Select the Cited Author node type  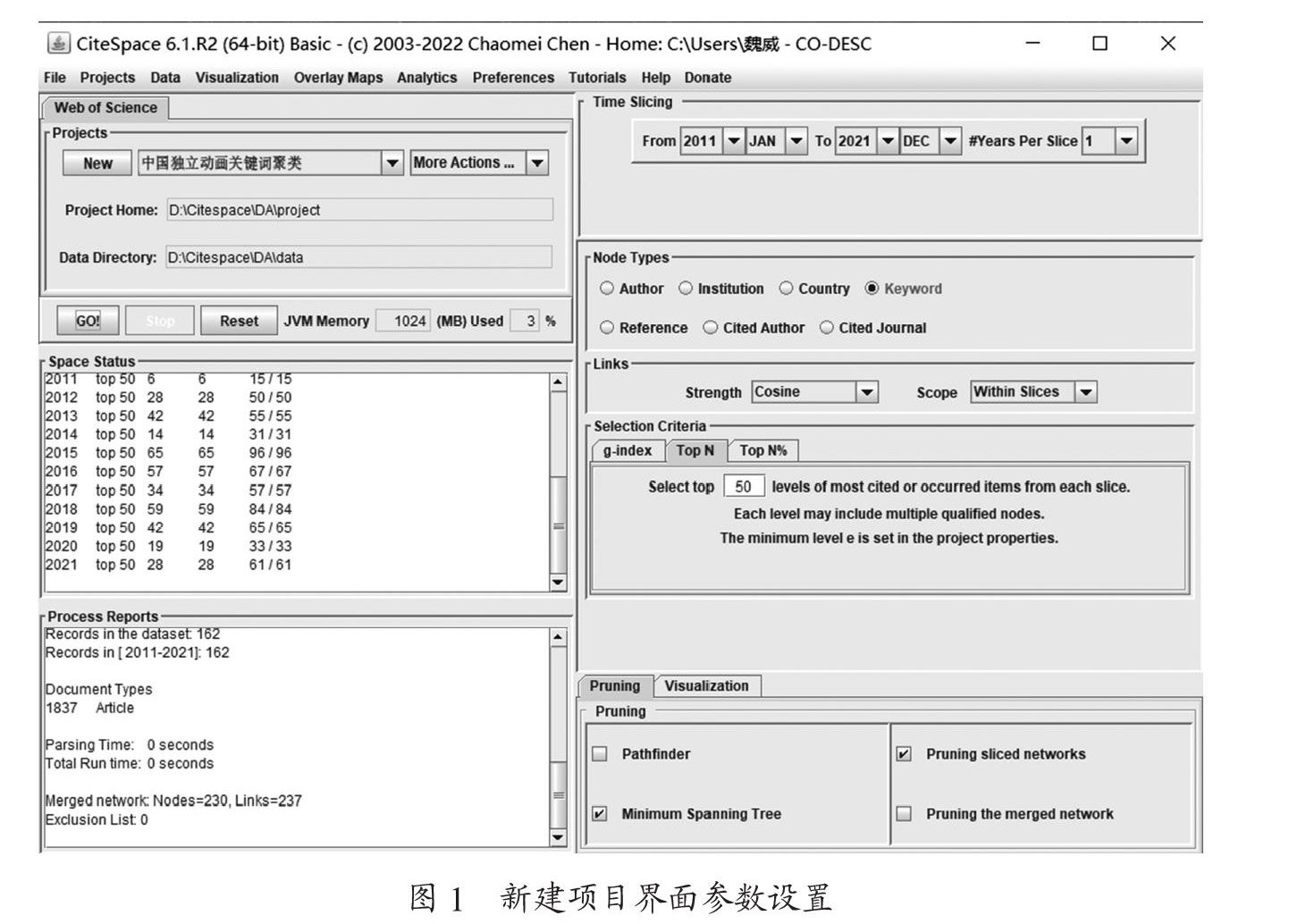pos(711,328)
